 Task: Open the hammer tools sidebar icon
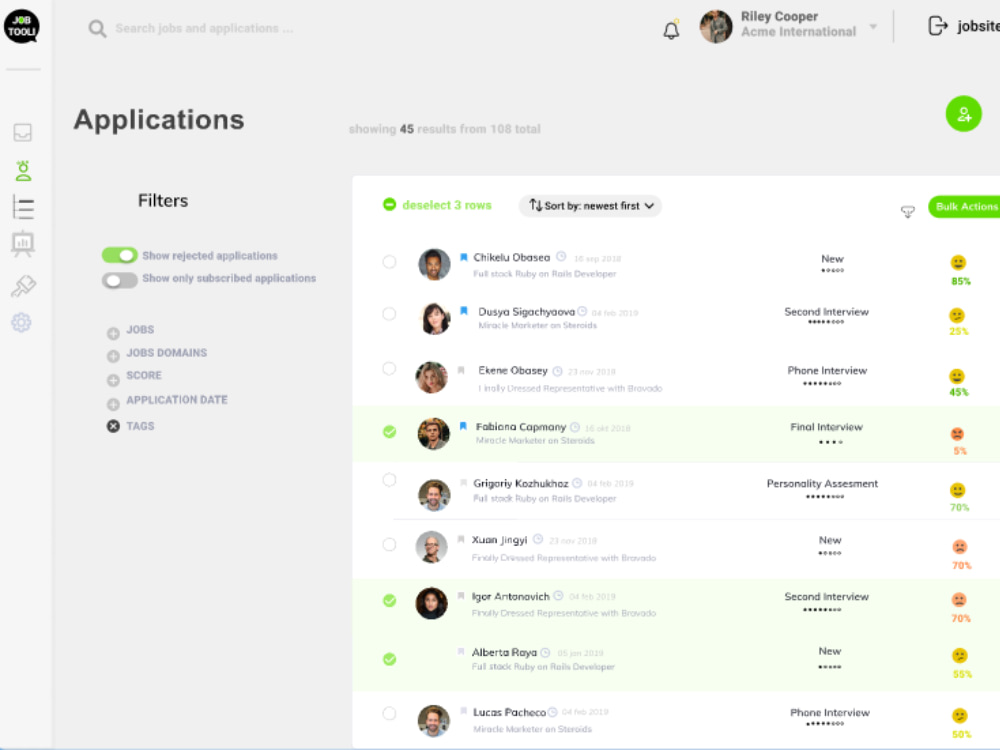coord(23,285)
